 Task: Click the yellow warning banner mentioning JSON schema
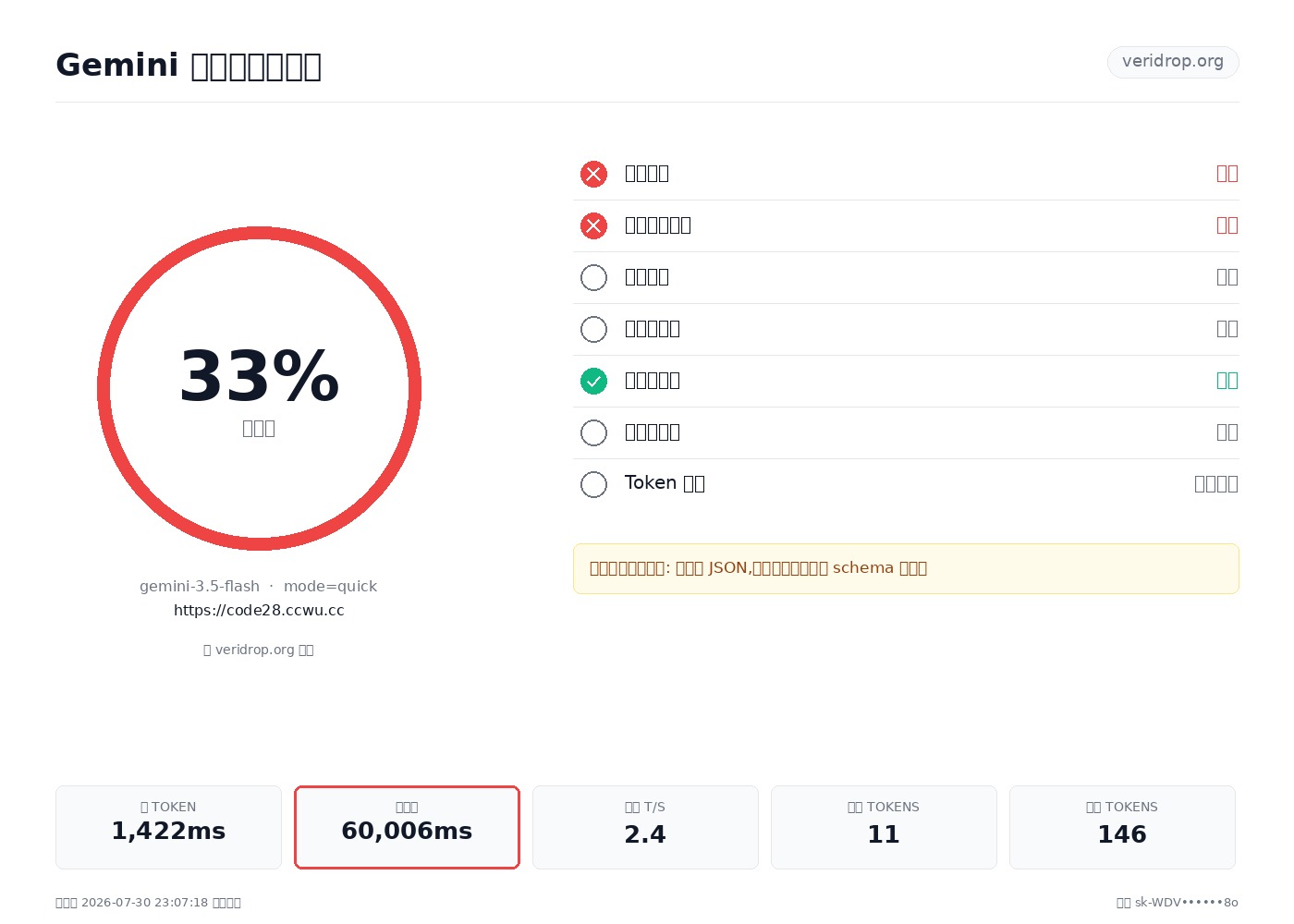coord(906,568)
